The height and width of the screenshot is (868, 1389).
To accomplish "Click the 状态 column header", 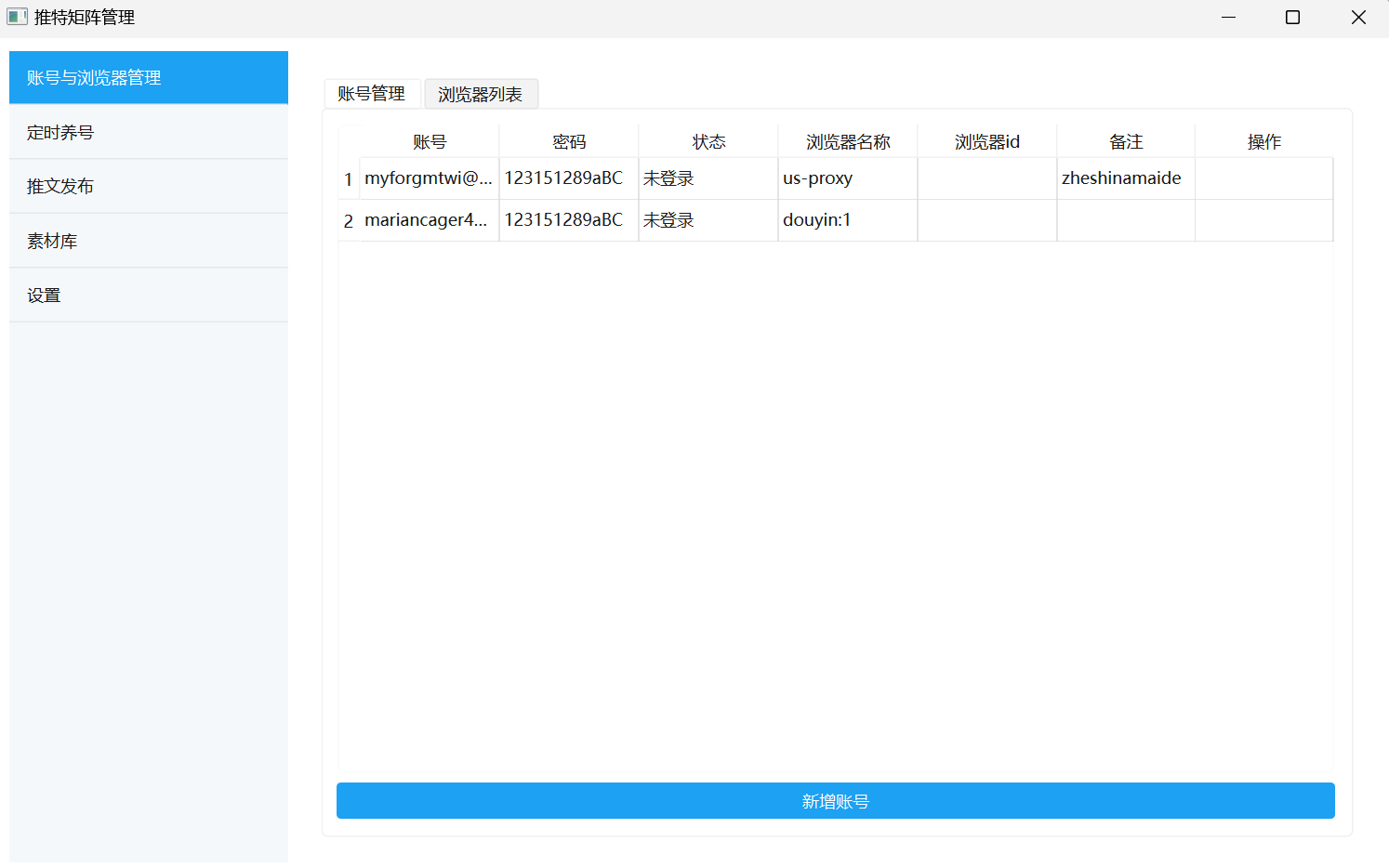I will tap(708, 140).
